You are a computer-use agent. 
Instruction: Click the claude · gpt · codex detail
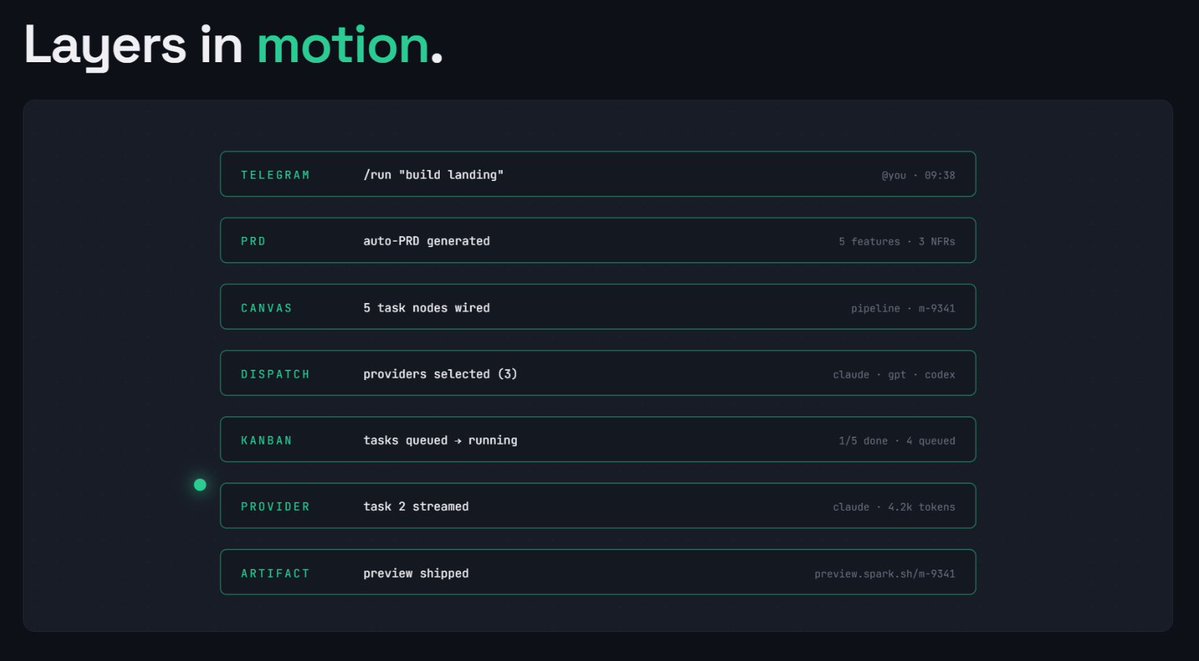tap(893, 375)
